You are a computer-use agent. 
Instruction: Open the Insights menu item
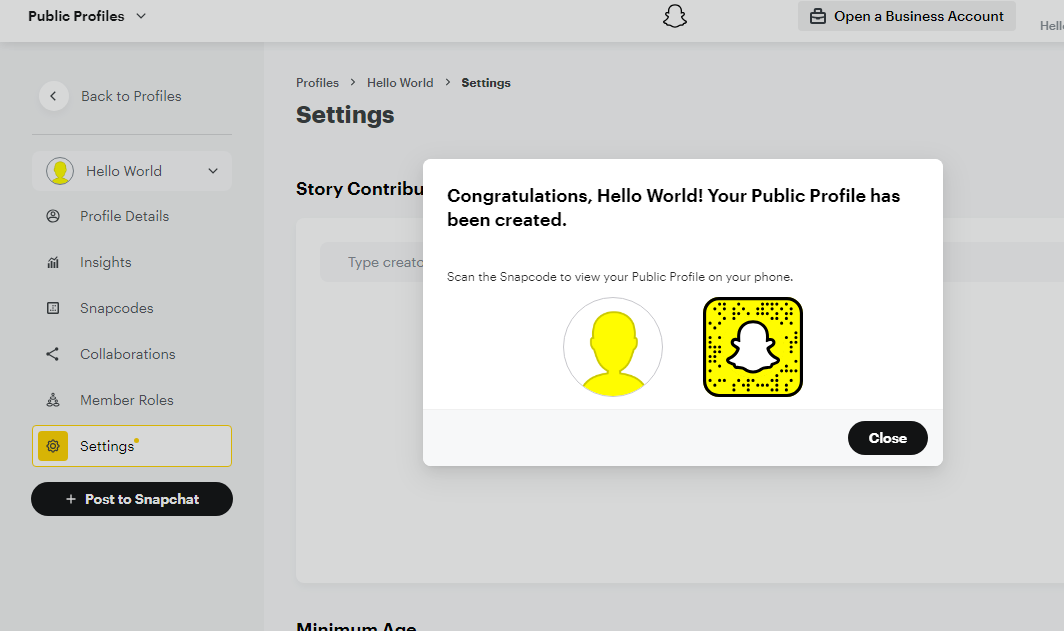105,262
